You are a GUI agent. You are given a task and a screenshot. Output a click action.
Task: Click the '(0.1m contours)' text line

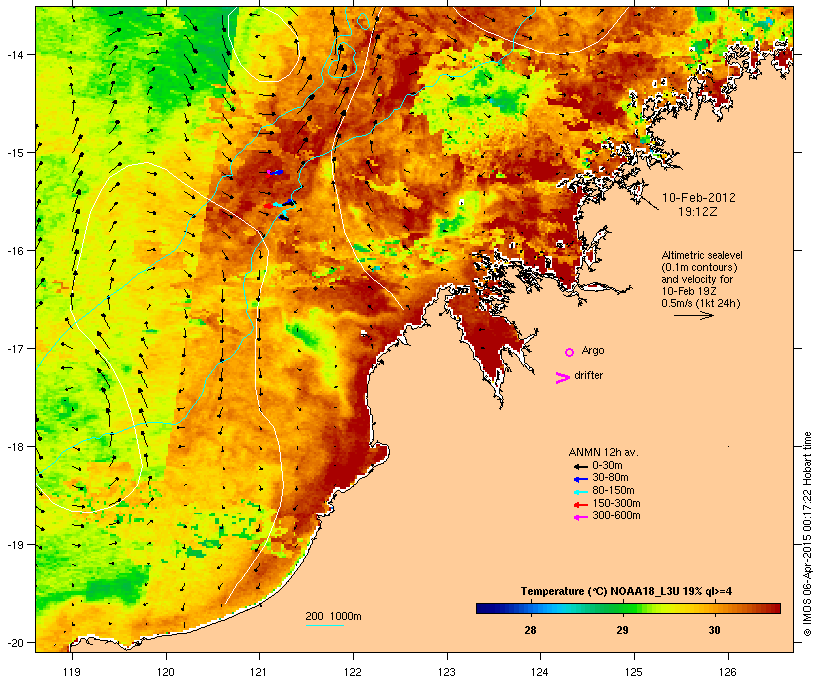pyautogui.click(x=699, y=267)
